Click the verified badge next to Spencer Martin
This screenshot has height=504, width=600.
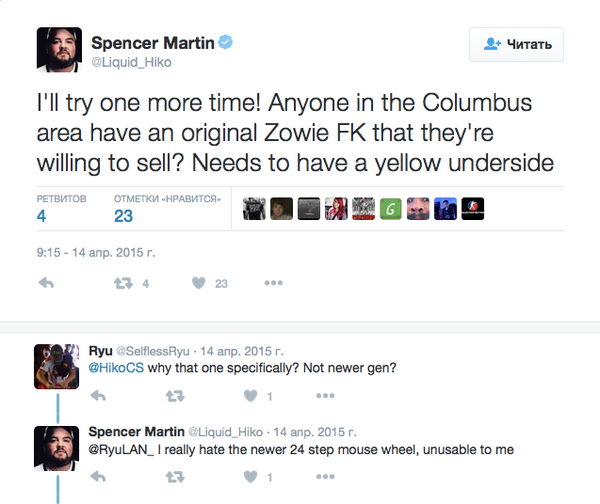point(227,42)
